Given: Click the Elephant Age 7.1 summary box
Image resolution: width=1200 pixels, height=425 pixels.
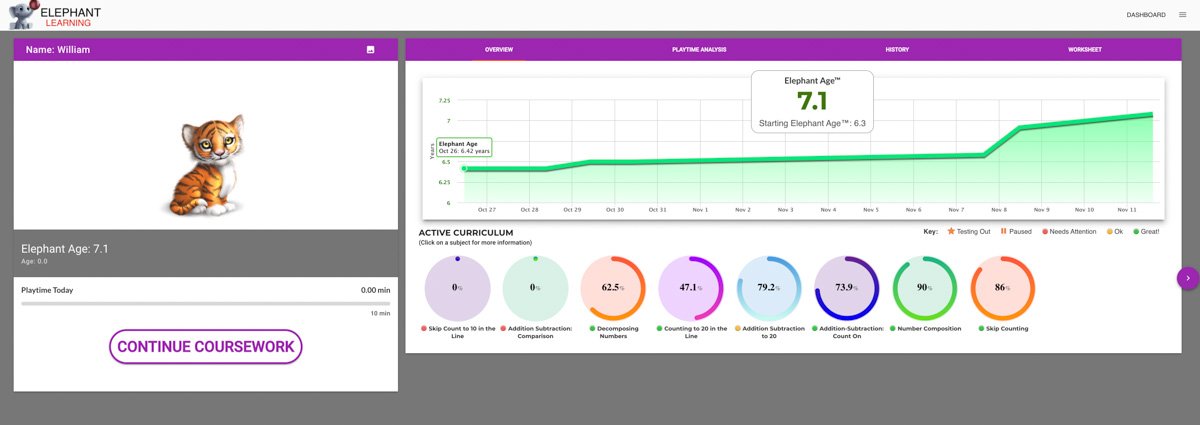Looking at the screenshot, I should pyautogui.click(x=812, y=102).
